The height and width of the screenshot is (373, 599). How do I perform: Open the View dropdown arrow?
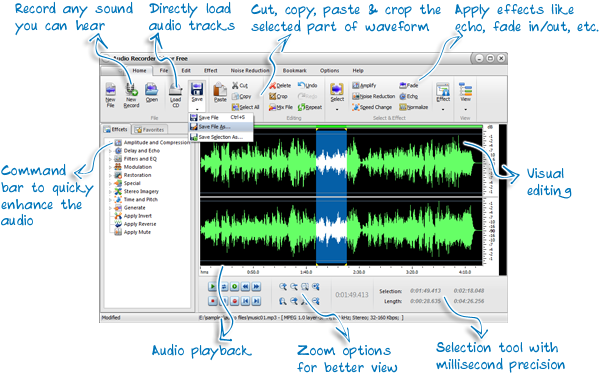tap(465, 109)
